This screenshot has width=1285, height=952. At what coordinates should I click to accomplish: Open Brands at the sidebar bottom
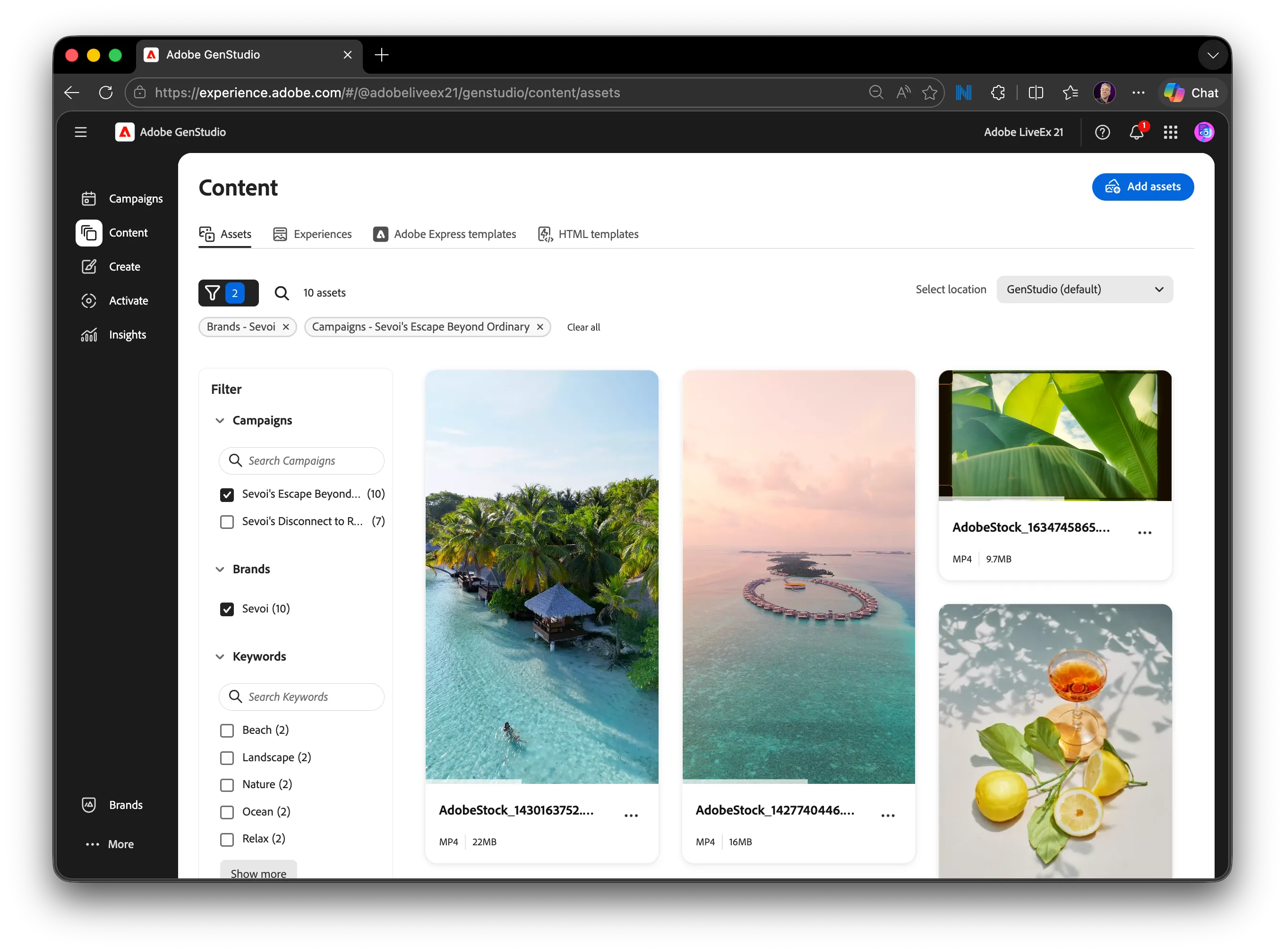[x=112, y=805]
